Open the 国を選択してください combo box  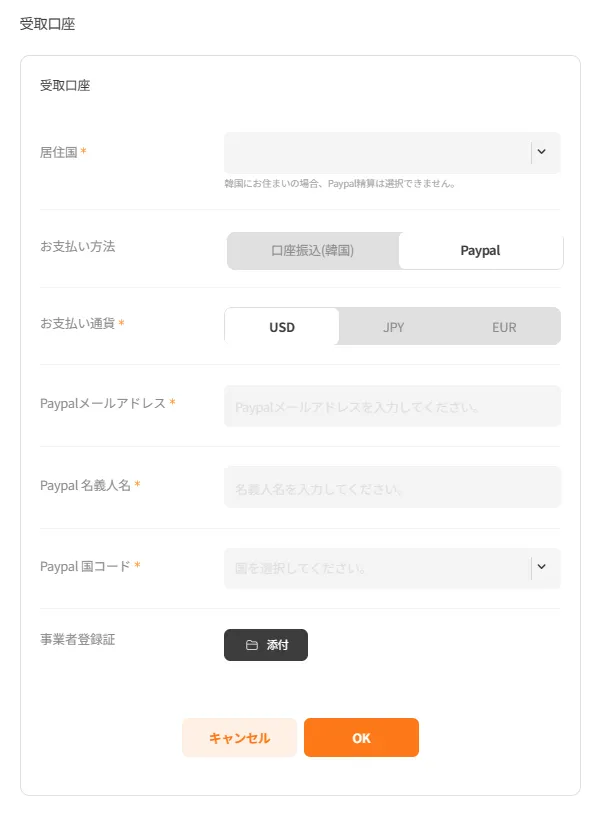378,568
